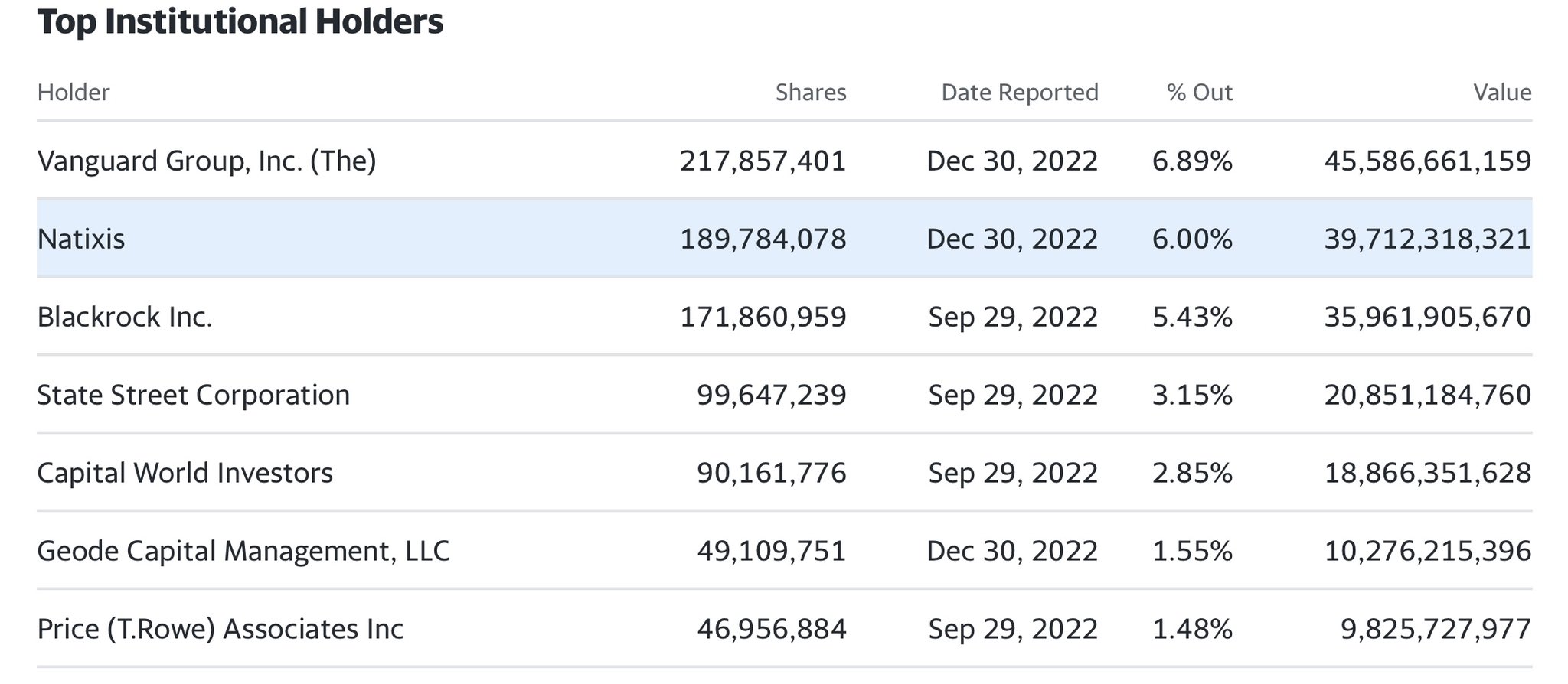Click Natixis shares value 189,784,078

pos(763,239)
